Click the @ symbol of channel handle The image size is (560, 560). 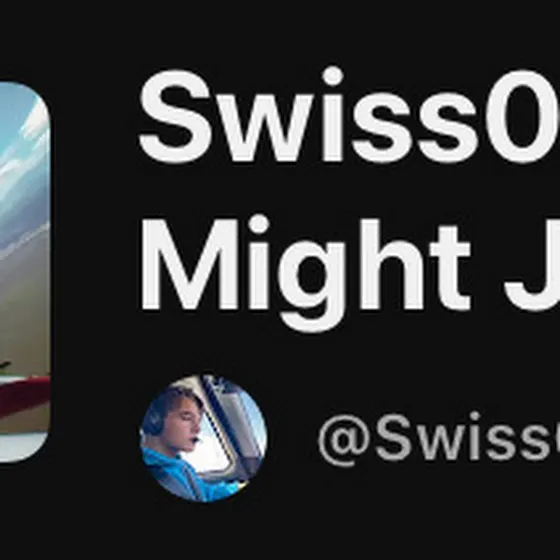[344, 441]
